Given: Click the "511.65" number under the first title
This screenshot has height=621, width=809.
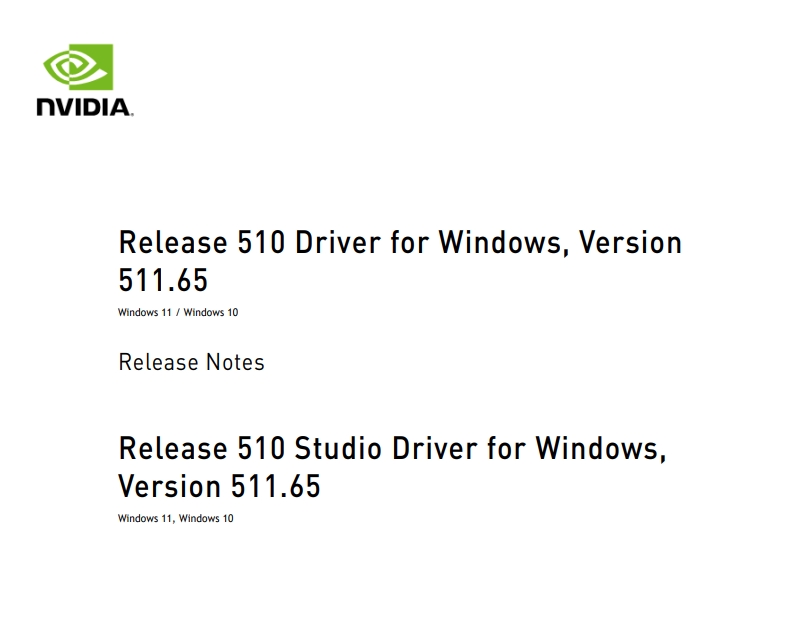Looking at the screenshot, I should click(x=163, y=280).
